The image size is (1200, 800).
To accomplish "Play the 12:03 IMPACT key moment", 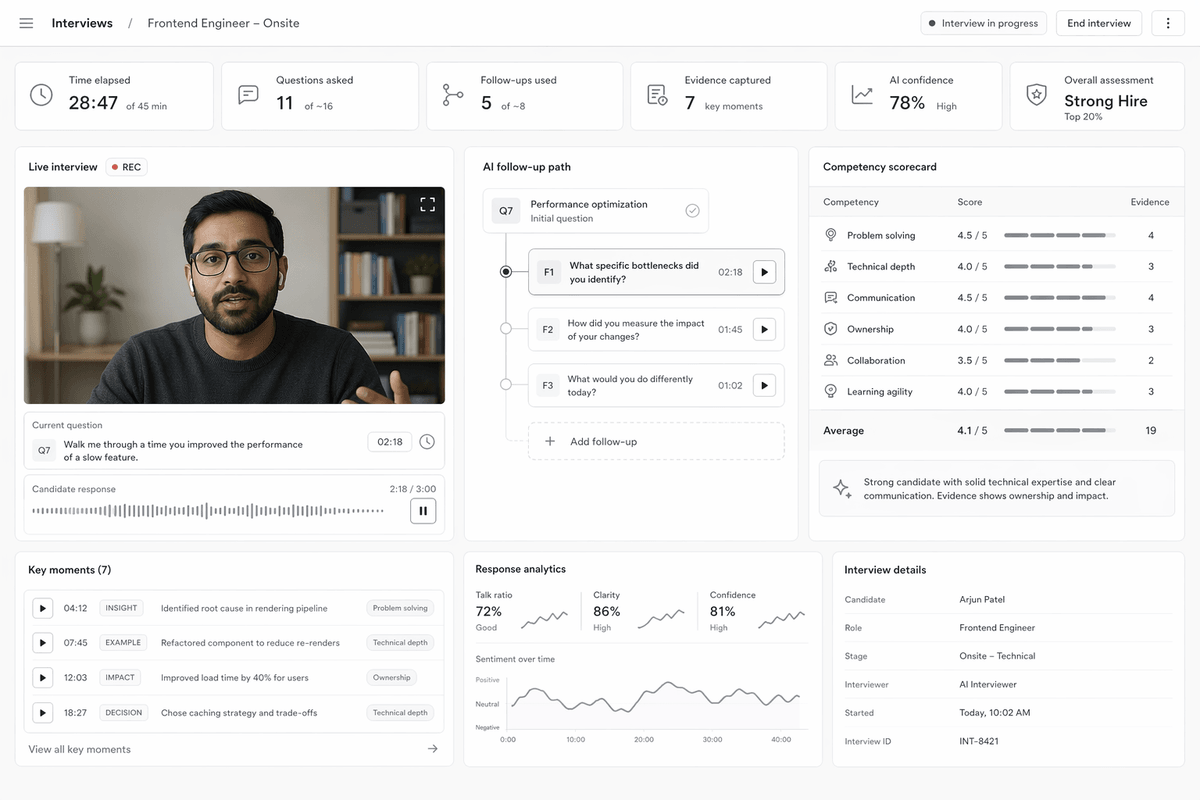I will pos(43,678).
